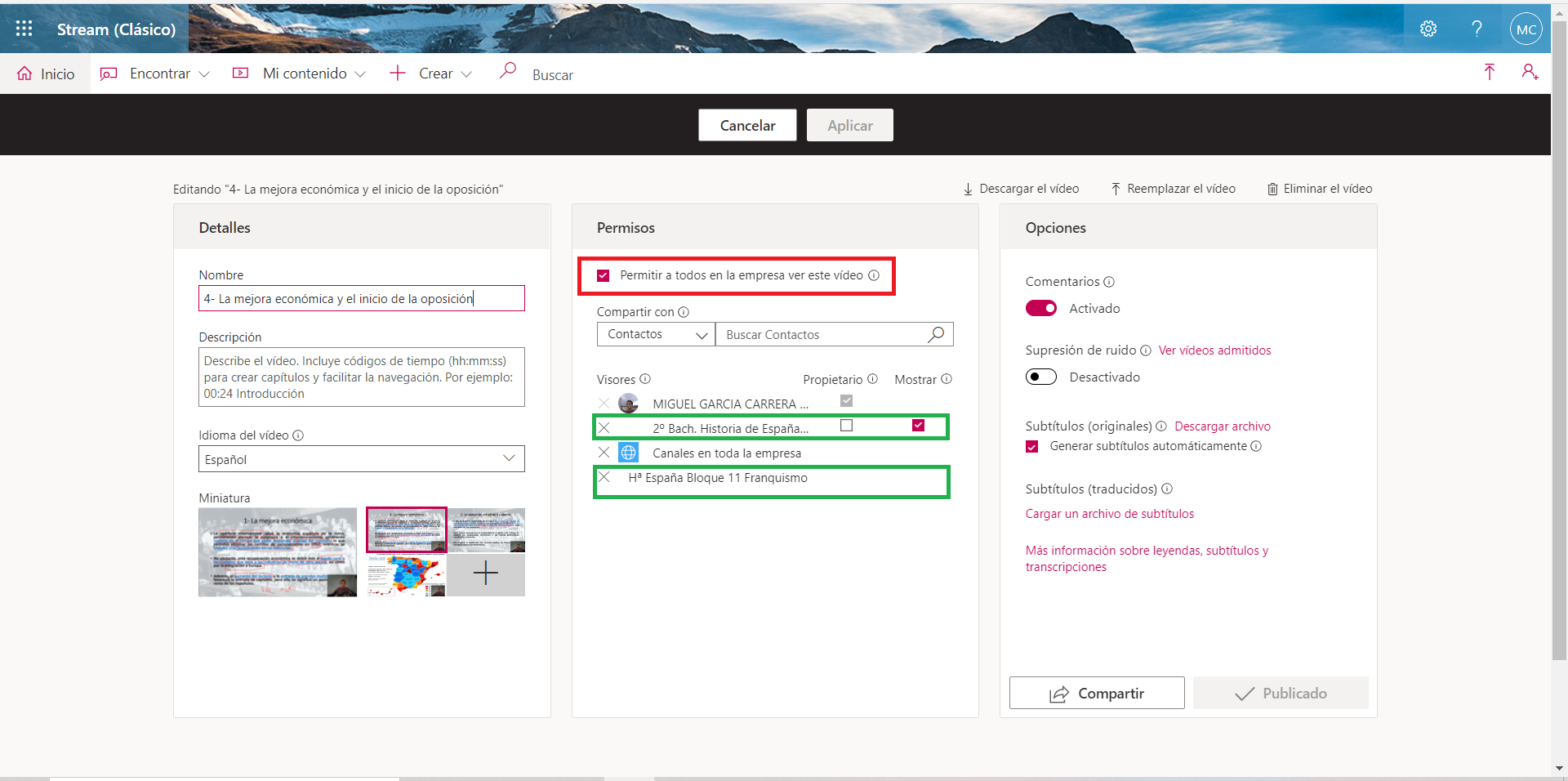Remove the Canales en toda la empresa viewer
This screenshot has height=781, width=1568.
click(604, 453)
